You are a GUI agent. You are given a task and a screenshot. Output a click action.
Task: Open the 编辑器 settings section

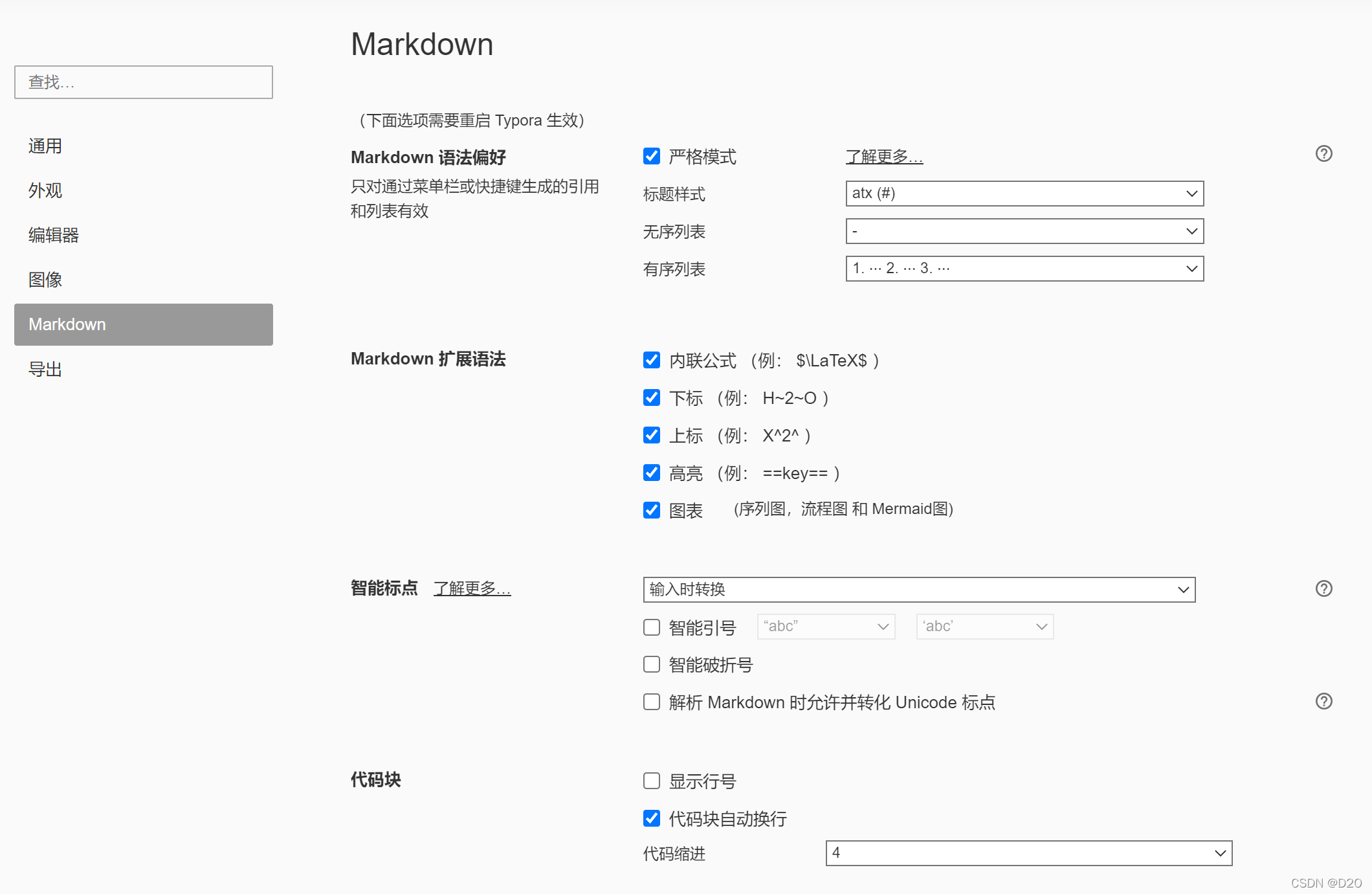click(144, 235)
